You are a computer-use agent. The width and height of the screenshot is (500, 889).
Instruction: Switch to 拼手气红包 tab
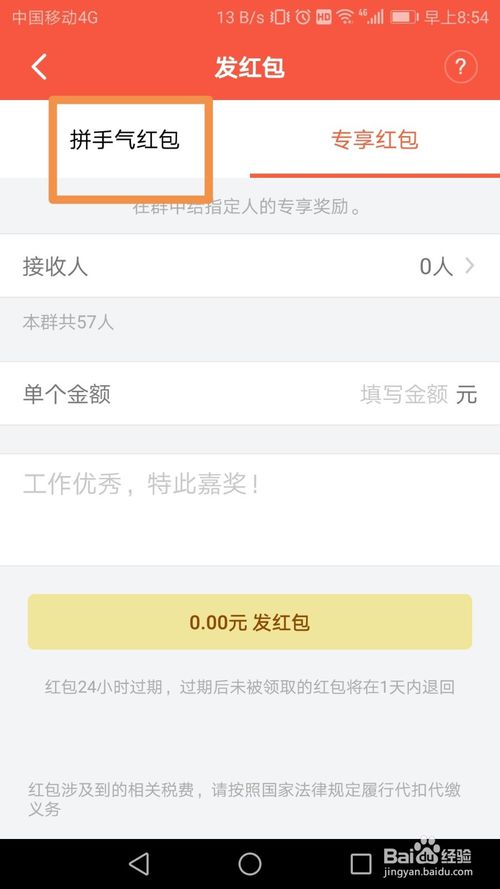(125, 139)
